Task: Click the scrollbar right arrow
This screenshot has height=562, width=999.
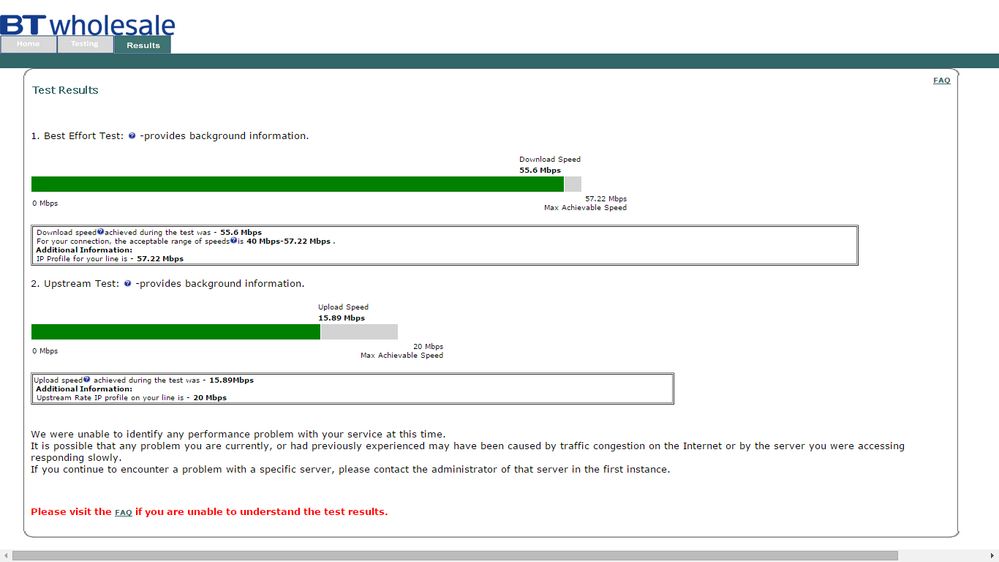Action: (992, 556)
